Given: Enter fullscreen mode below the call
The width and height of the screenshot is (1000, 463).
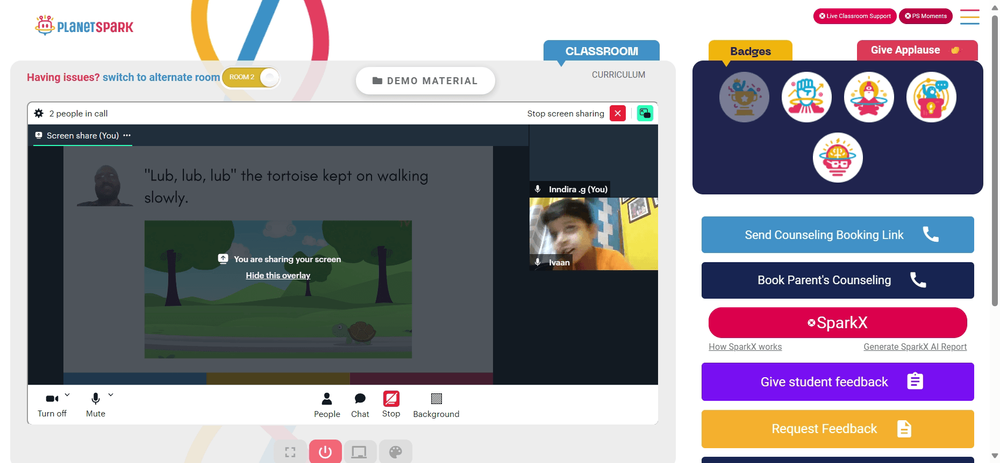Looking at the screenshot, I should point(290,452).
